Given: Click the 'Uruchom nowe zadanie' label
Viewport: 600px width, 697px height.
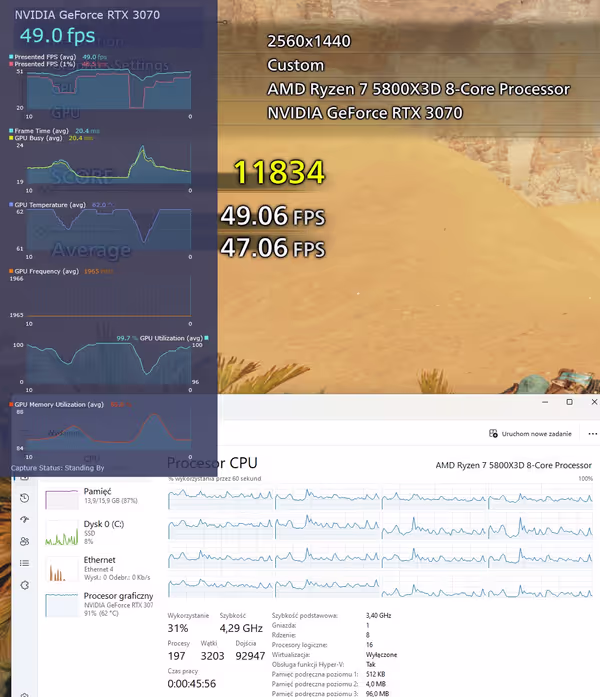Looking at the screenshot, I should [536, 434].
